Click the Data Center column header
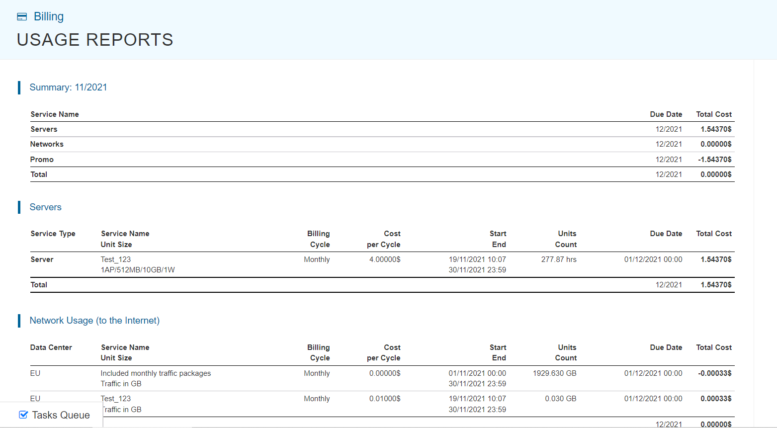Image resolution: width=777 pixels, height=428 pixels. (x=51, y=347)
